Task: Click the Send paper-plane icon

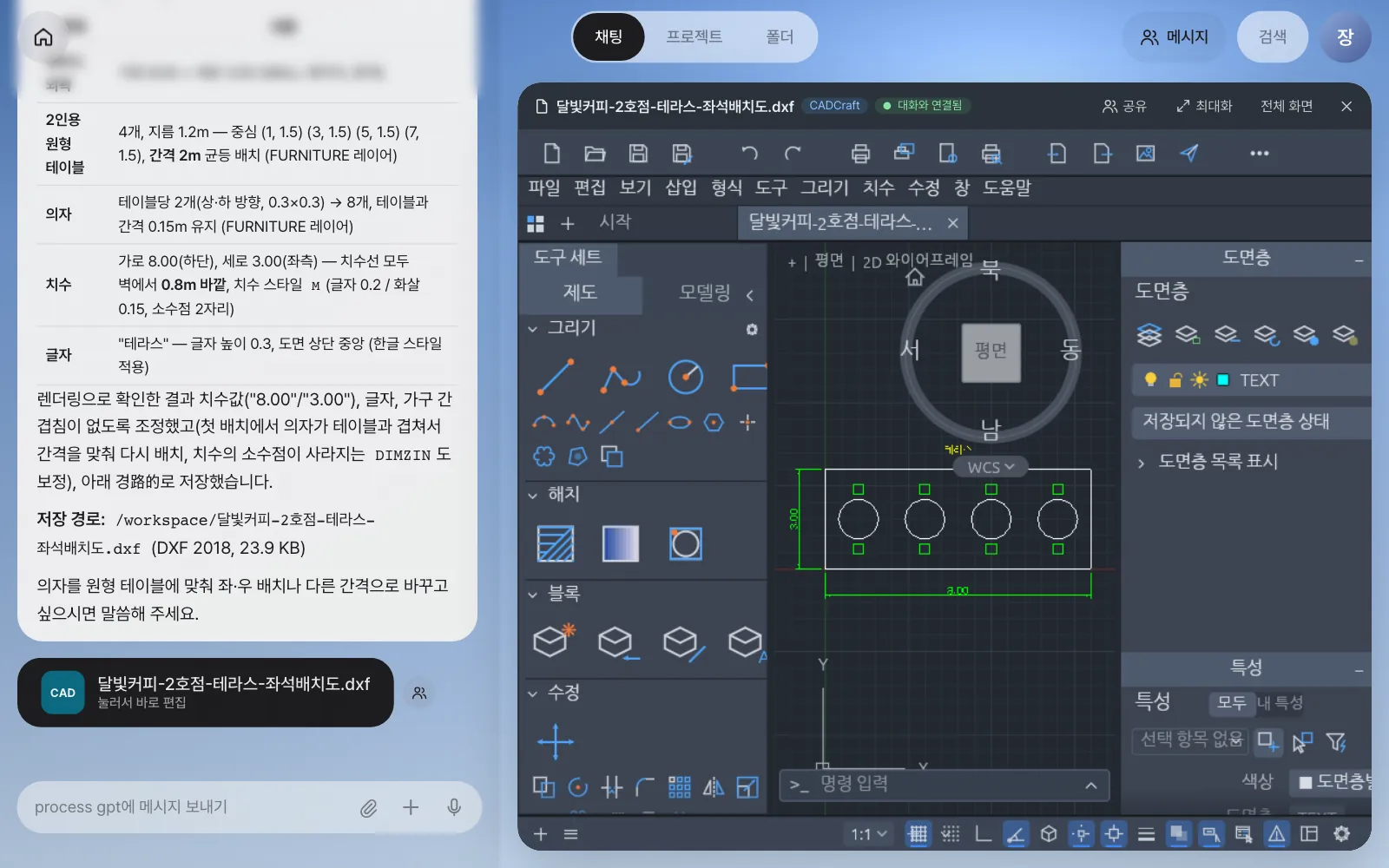Action: point(1189,154)
